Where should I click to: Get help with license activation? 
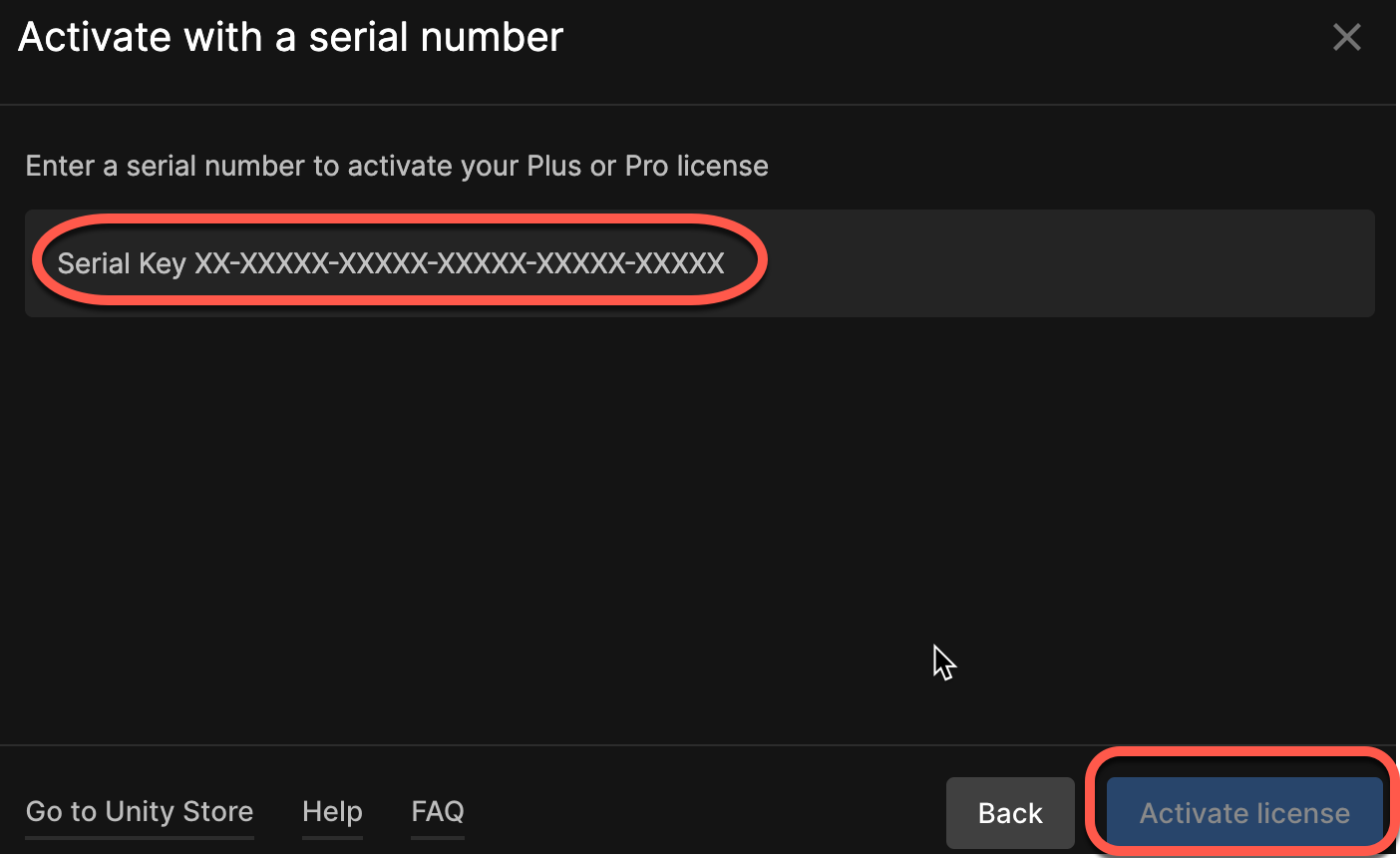[x=332, y=811]
